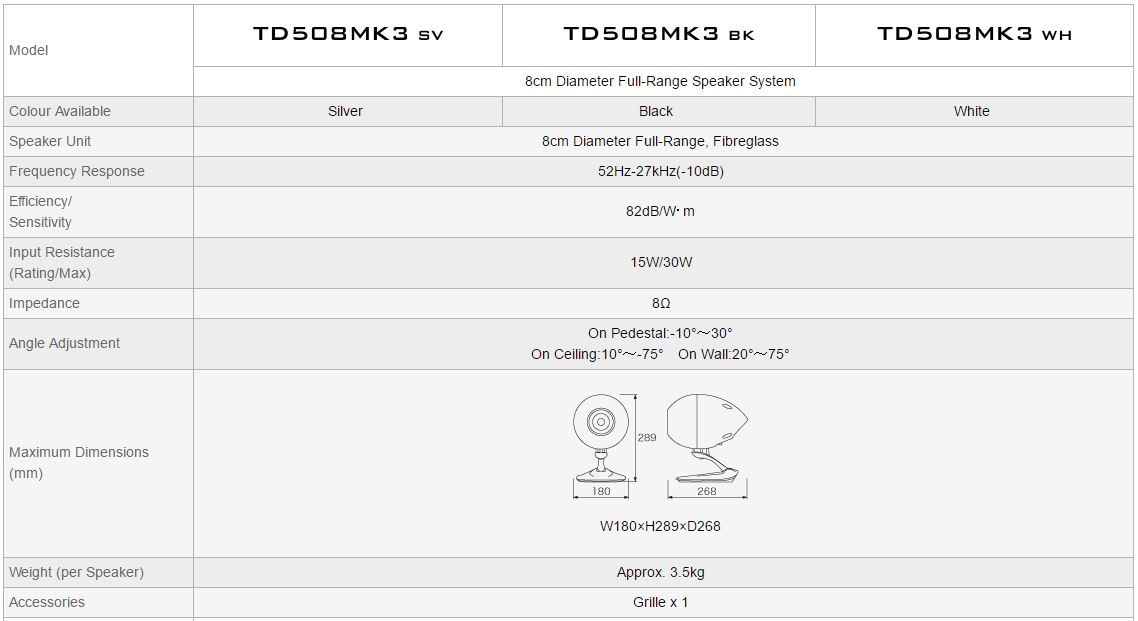Viewport: 1138px width, 621px height.
Task: Click the 82dB/W·m sensitivity value
Action: click(x=660, y=211)
